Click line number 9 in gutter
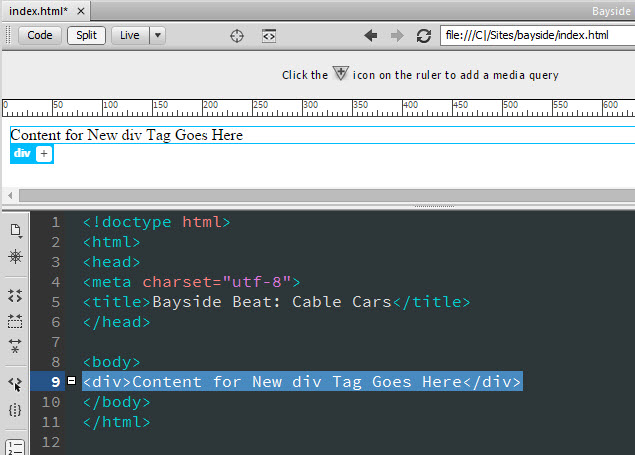 pos(55,382)
